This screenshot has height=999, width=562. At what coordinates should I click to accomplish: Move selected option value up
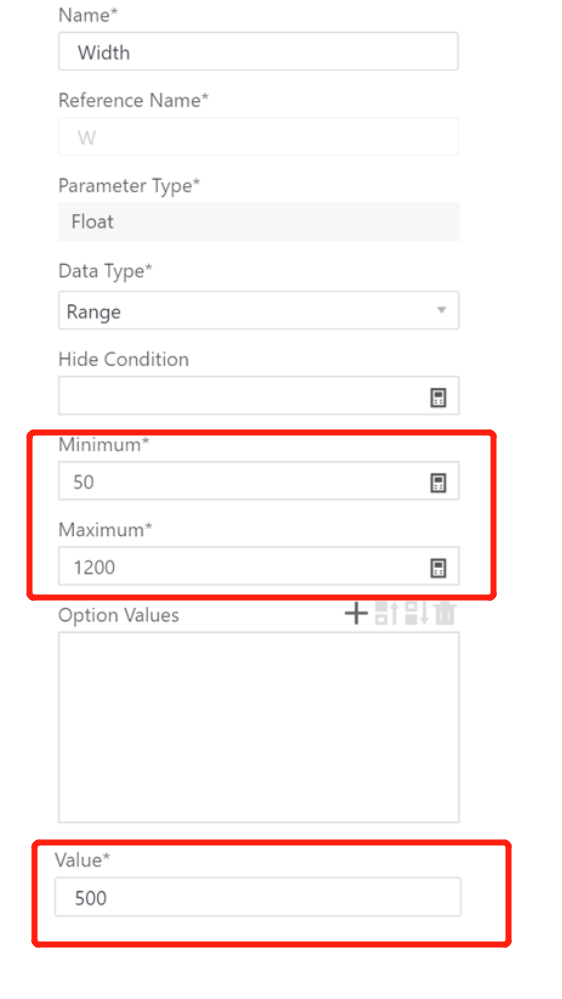click(x=386, y=614)
